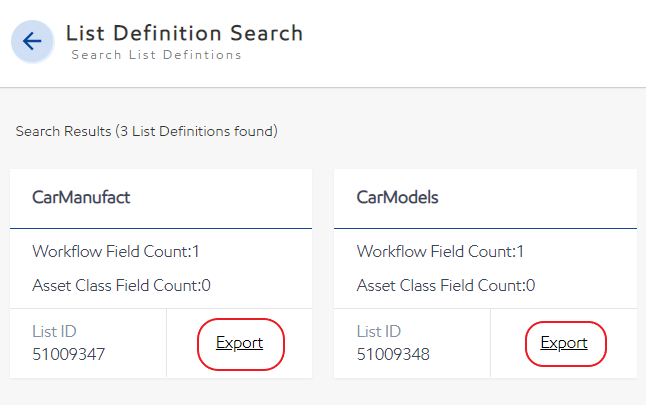
Task: Click the List Definition Search heading
Action: (184, 33)
